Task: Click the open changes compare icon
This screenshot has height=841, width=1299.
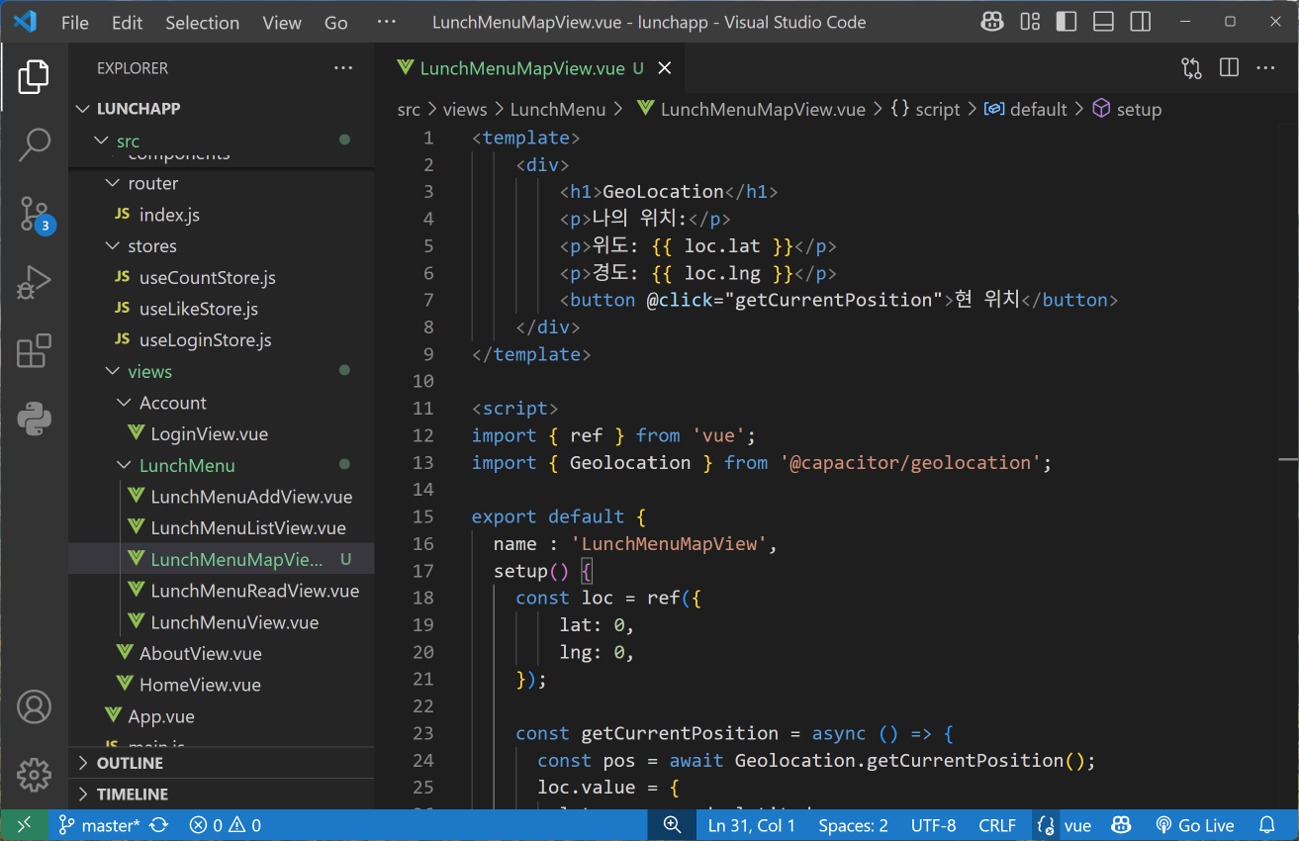Action: (1191, 68)
